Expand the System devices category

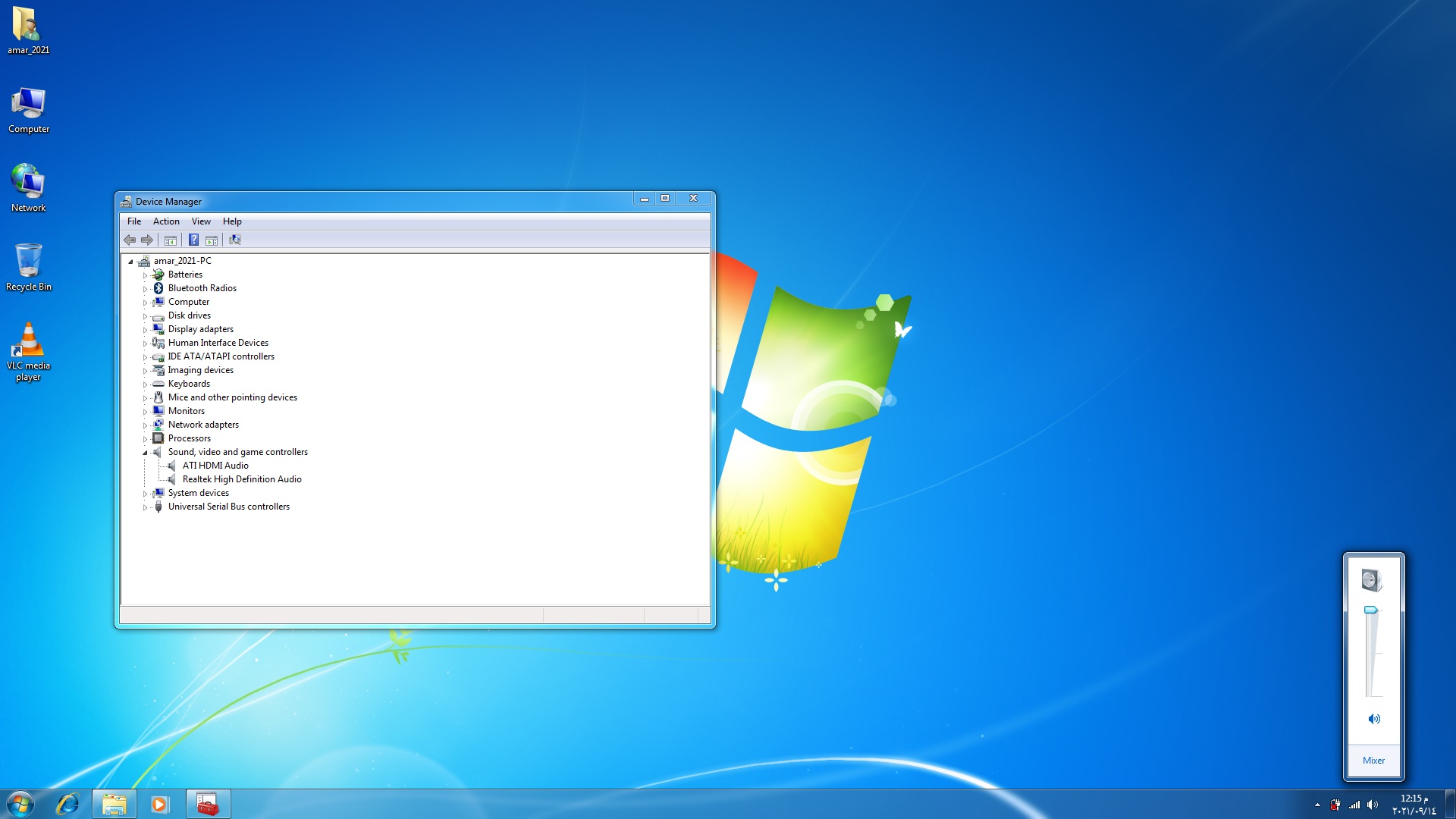[x=145, y=494]
